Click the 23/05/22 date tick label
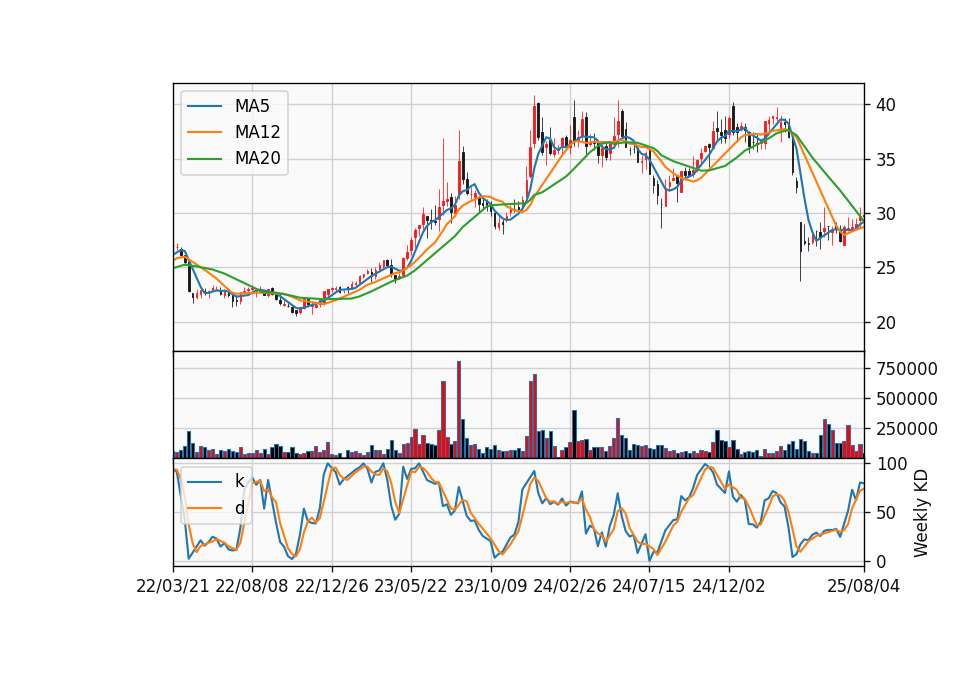 pyautogui.click(x=411, y=587)
